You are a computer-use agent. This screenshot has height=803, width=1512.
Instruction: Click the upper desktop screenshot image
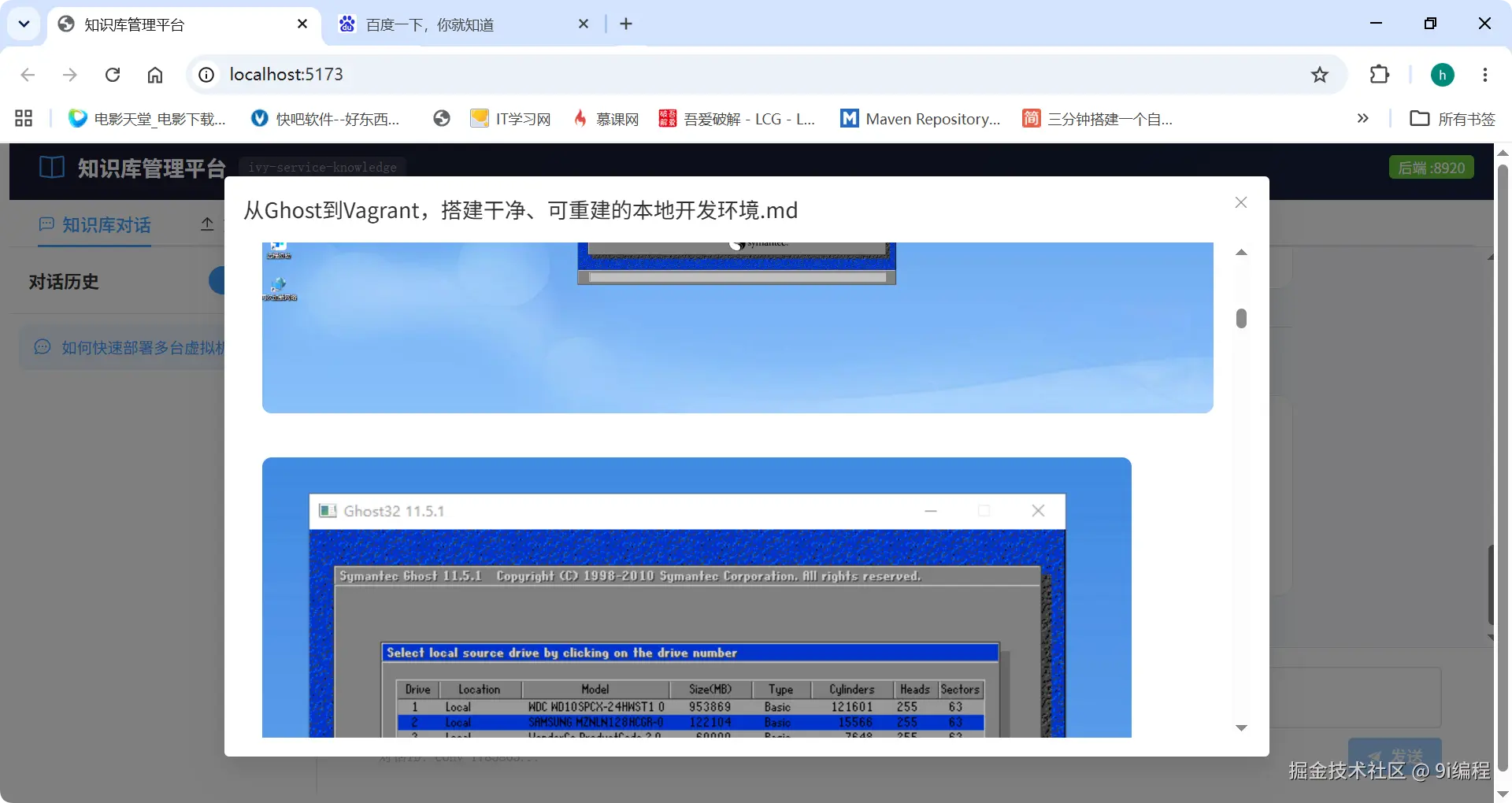pyautogui.click(x=738, y=327)
